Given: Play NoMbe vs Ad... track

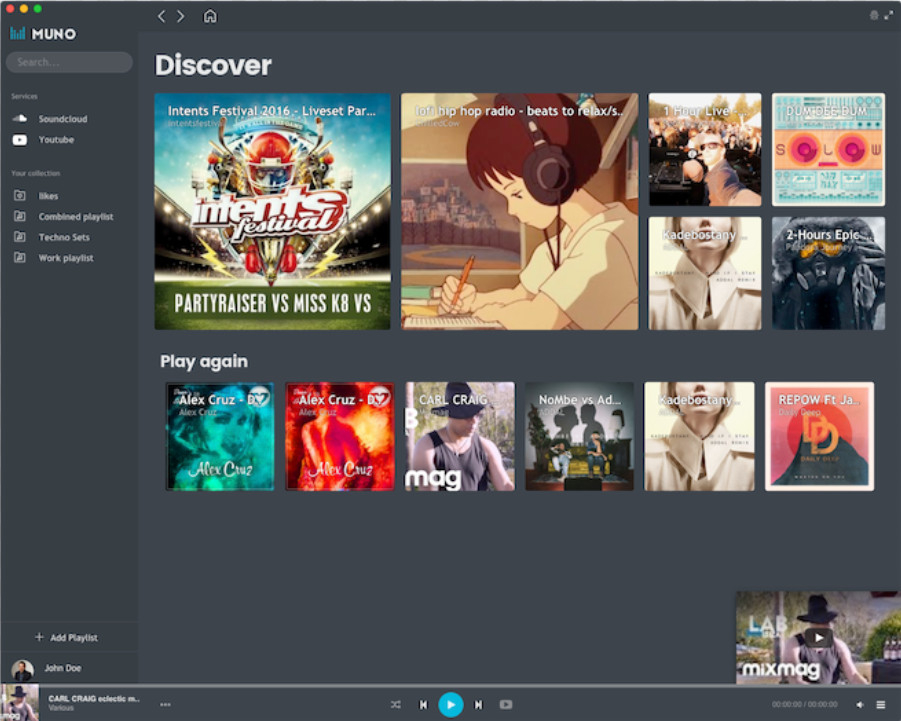Looking at the screenshot, I should coord(579,437).
